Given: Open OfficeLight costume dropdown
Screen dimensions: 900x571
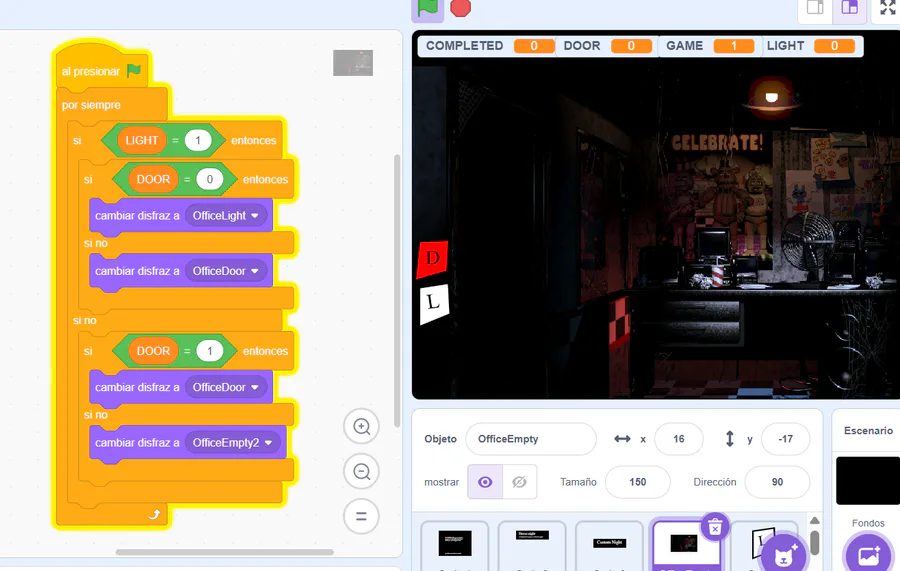Looking at the screenshot, I should pos(226,216).
